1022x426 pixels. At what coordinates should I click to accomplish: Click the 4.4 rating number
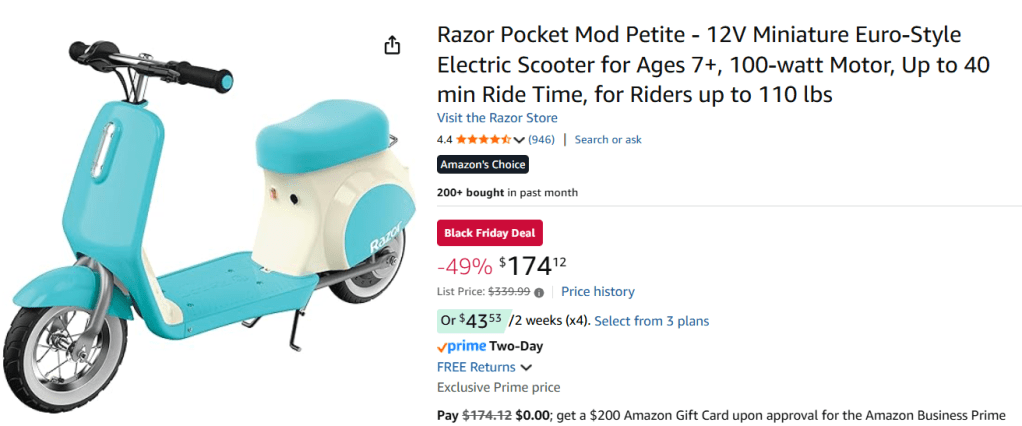point(445,140)
